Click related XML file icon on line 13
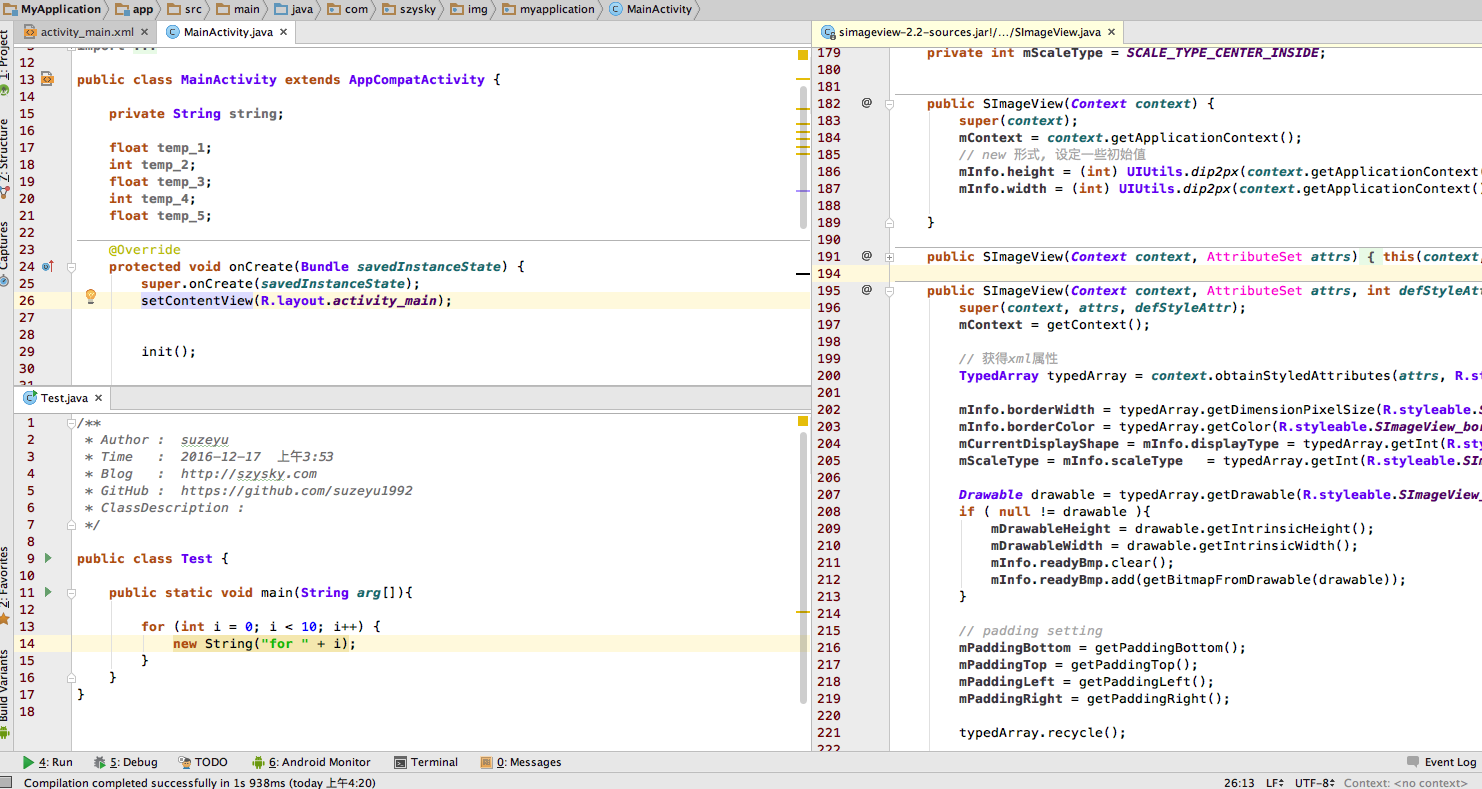The width and height of the screenshot is (1482, 789). pos(47,79)
